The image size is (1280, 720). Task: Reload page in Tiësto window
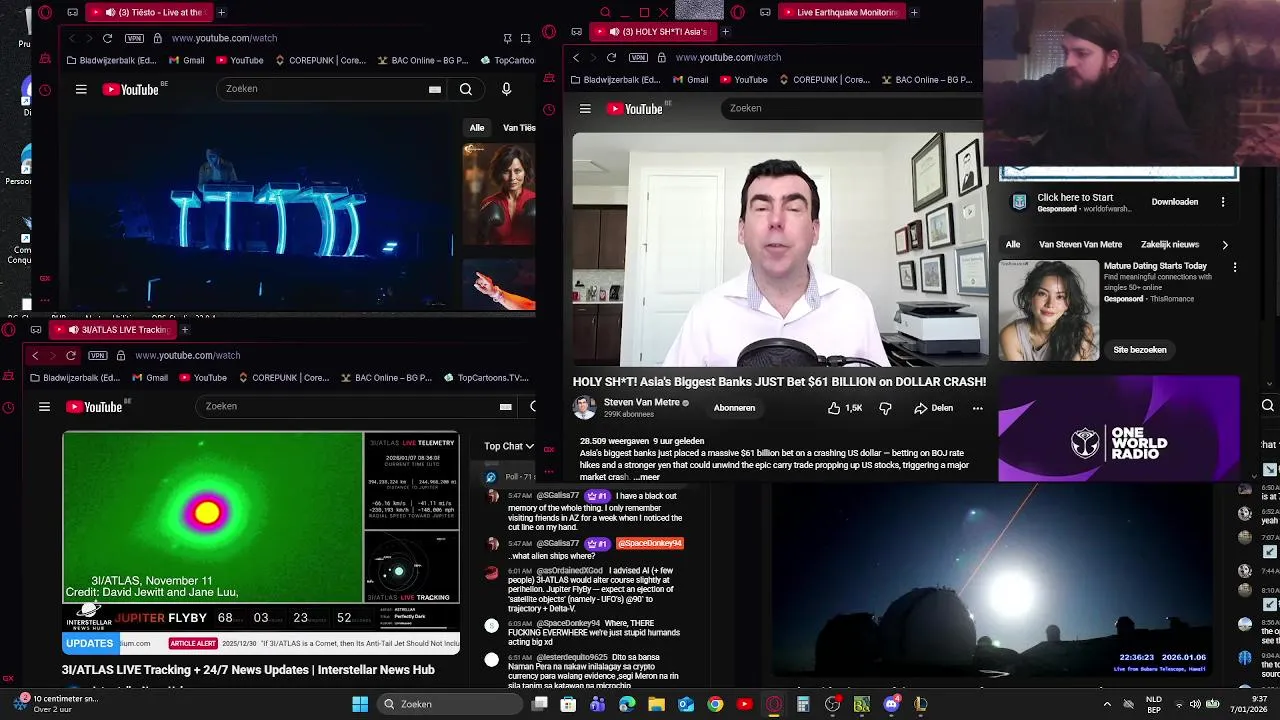pyautogui.click(x=107, y=38)
